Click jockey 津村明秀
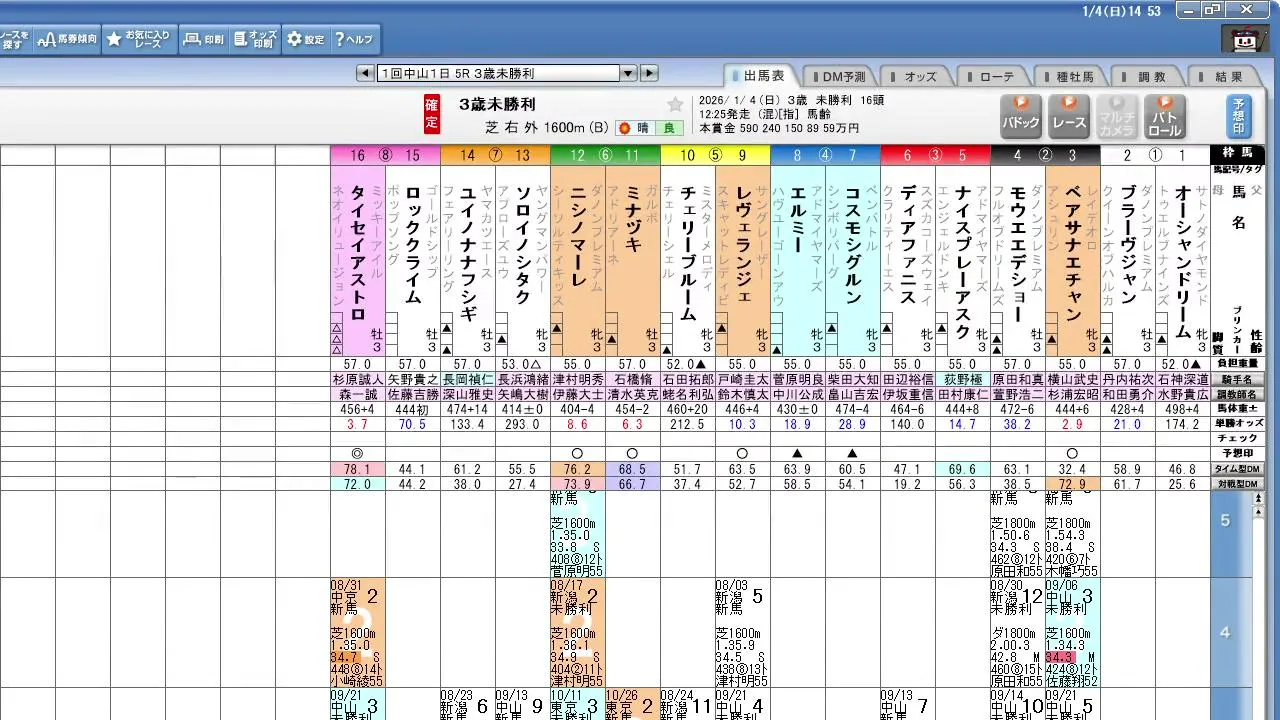 (x=578, y=380)
